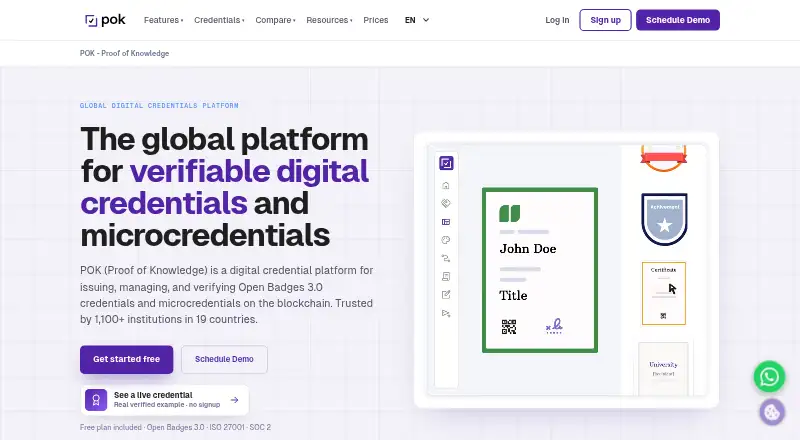Select the path/workflow icon in mockup sidebar

click(446, 258)
